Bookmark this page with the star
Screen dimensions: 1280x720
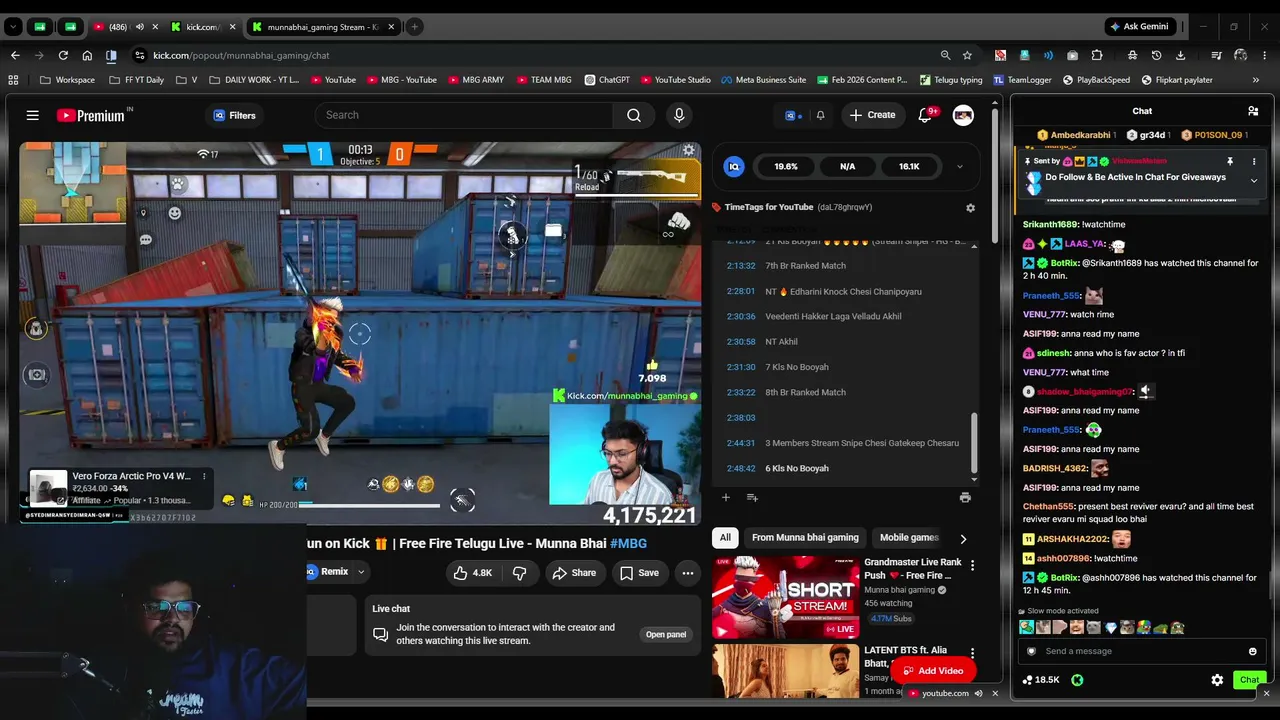point(967,55)
